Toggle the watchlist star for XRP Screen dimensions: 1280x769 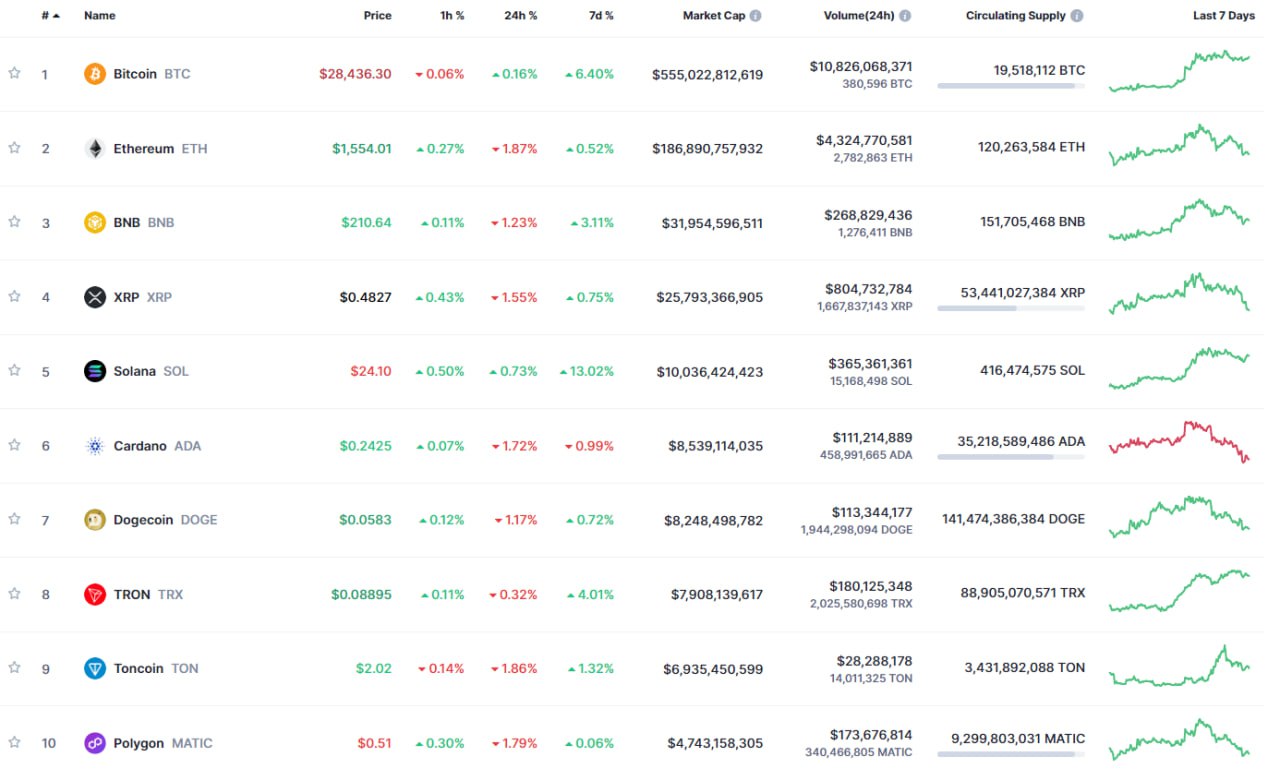click(x=15, y=296)
